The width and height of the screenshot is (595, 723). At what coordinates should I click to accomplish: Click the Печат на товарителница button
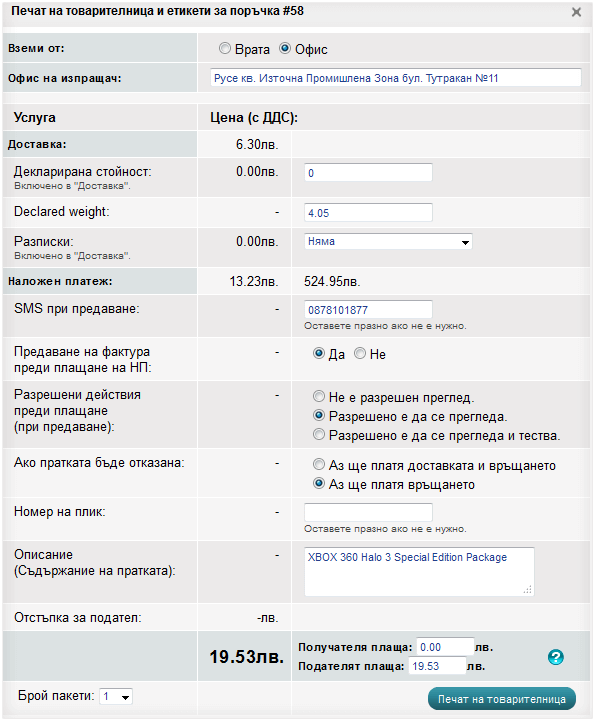pyautogui.click(x=502, y=699)
